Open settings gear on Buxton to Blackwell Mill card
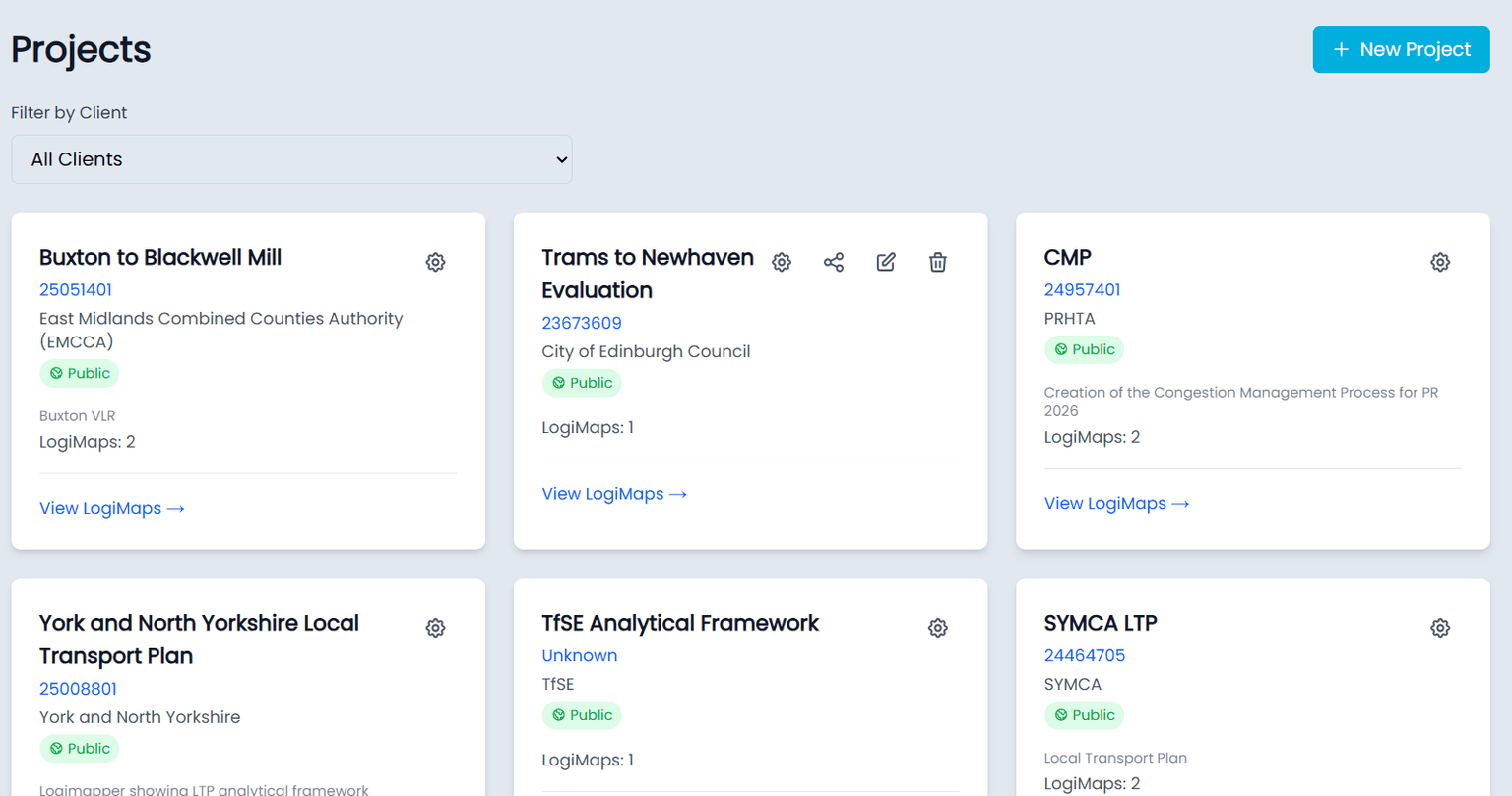1512x796 pixels. click(x=435, y=262)
